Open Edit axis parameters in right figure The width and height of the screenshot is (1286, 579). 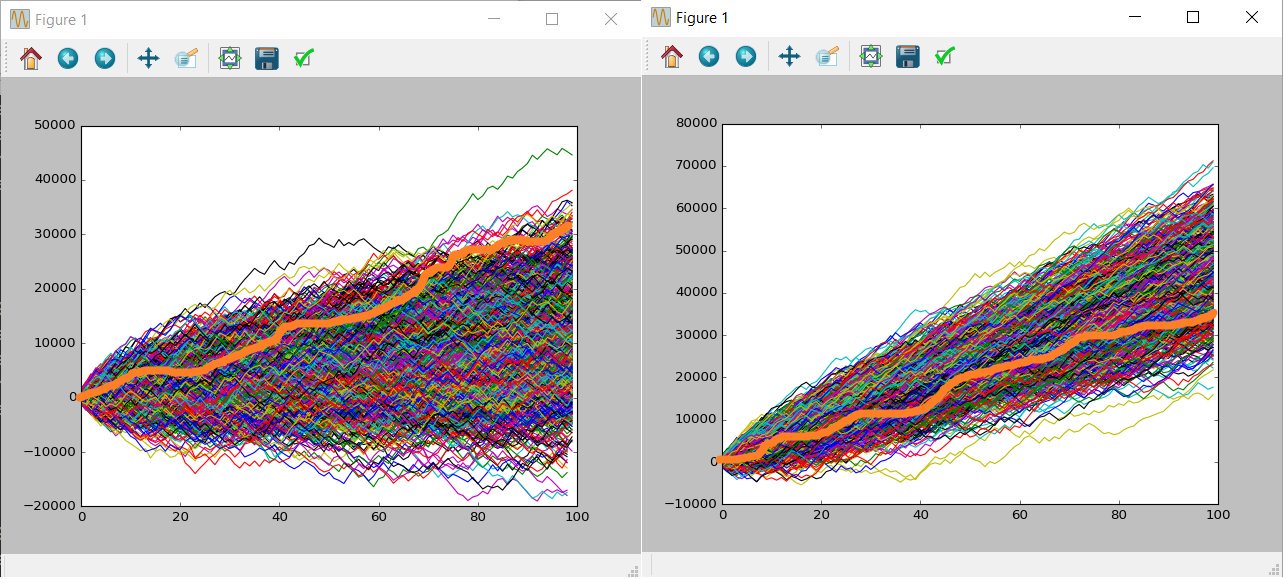click(x=945, y=56)
